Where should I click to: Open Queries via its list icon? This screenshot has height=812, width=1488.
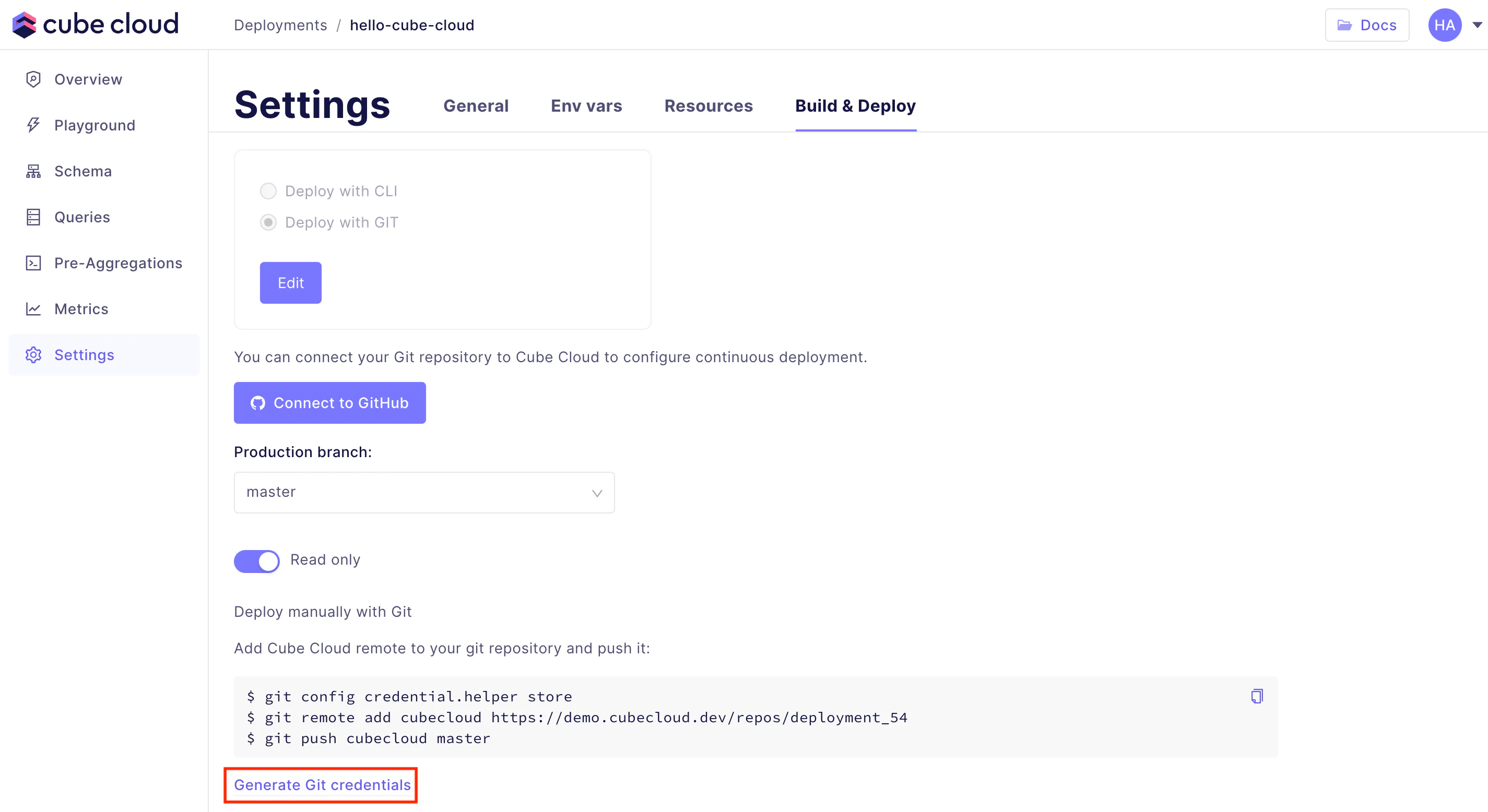click(33, 217)
